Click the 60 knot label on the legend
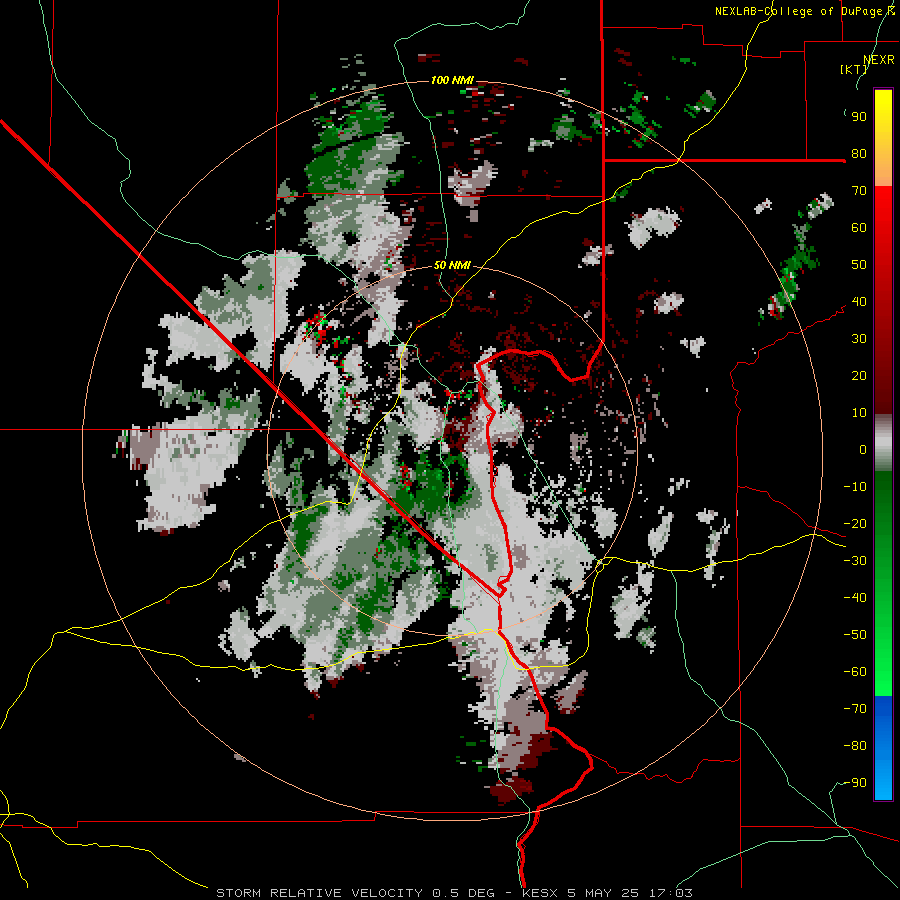The width and height of the screenshot is (900, 900). coord(859,227)
